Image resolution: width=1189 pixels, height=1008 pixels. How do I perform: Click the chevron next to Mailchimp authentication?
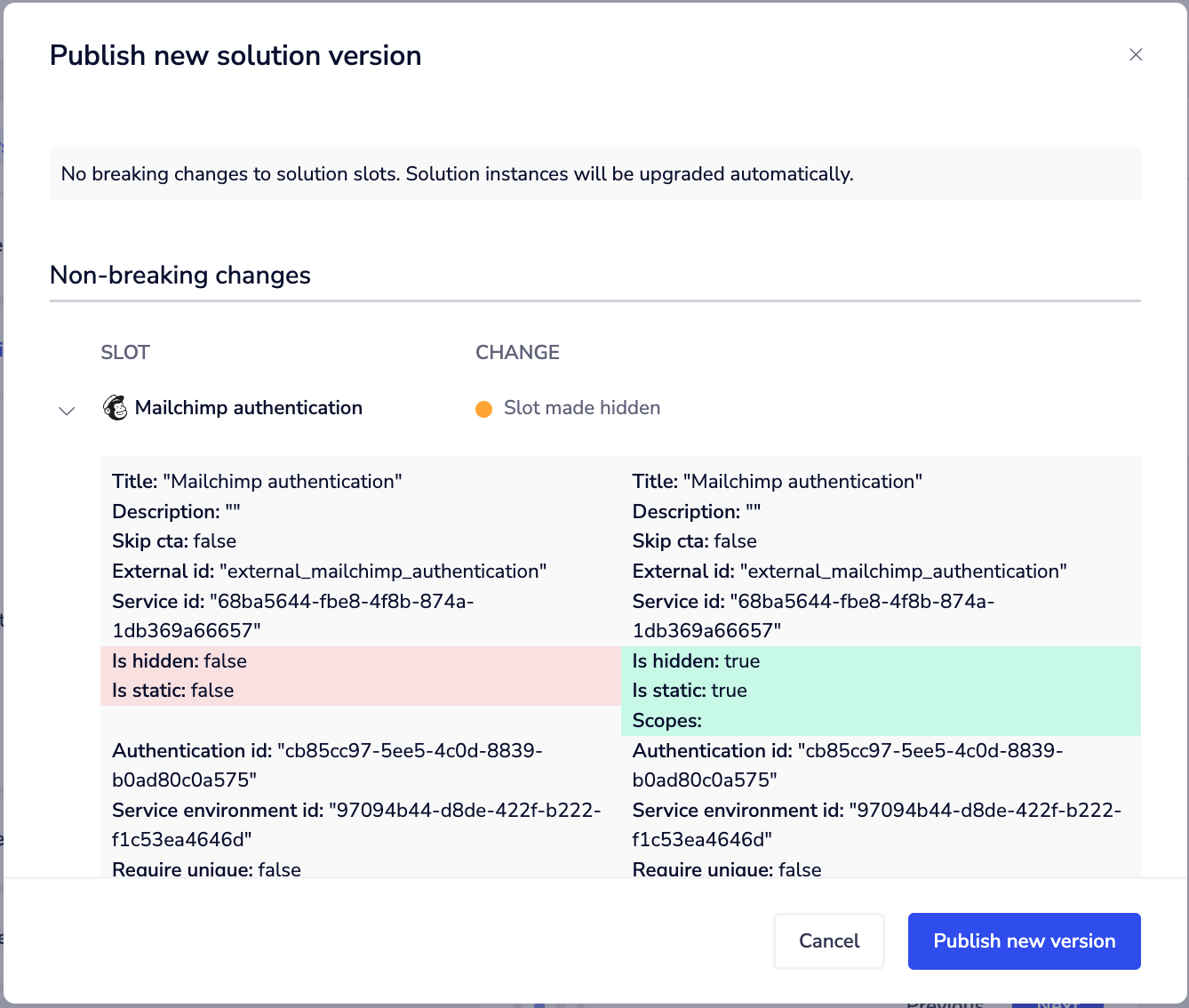tap(67, 411)
